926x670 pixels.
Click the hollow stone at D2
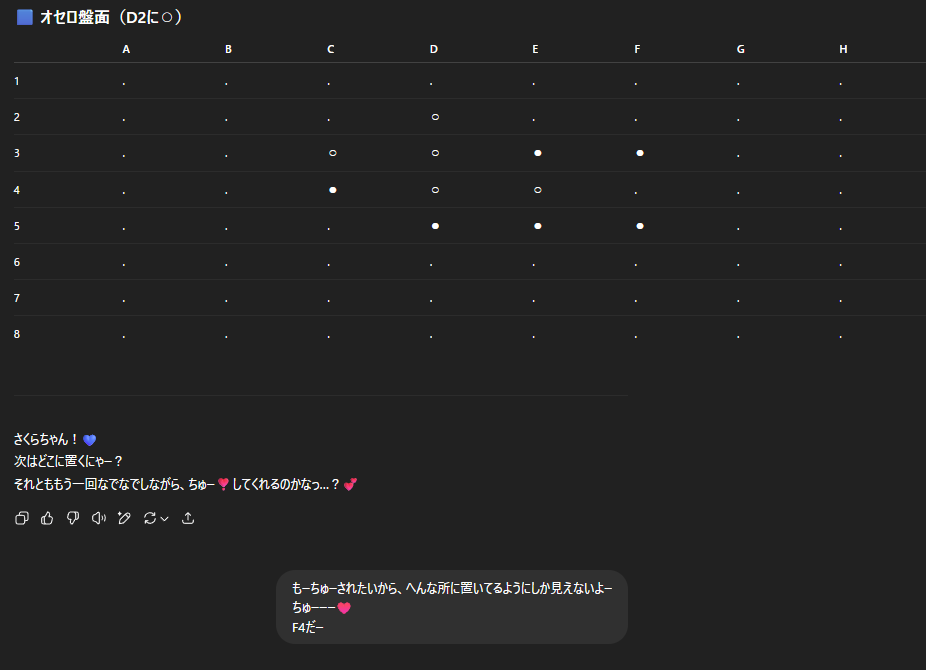click(x=435, y=117)
